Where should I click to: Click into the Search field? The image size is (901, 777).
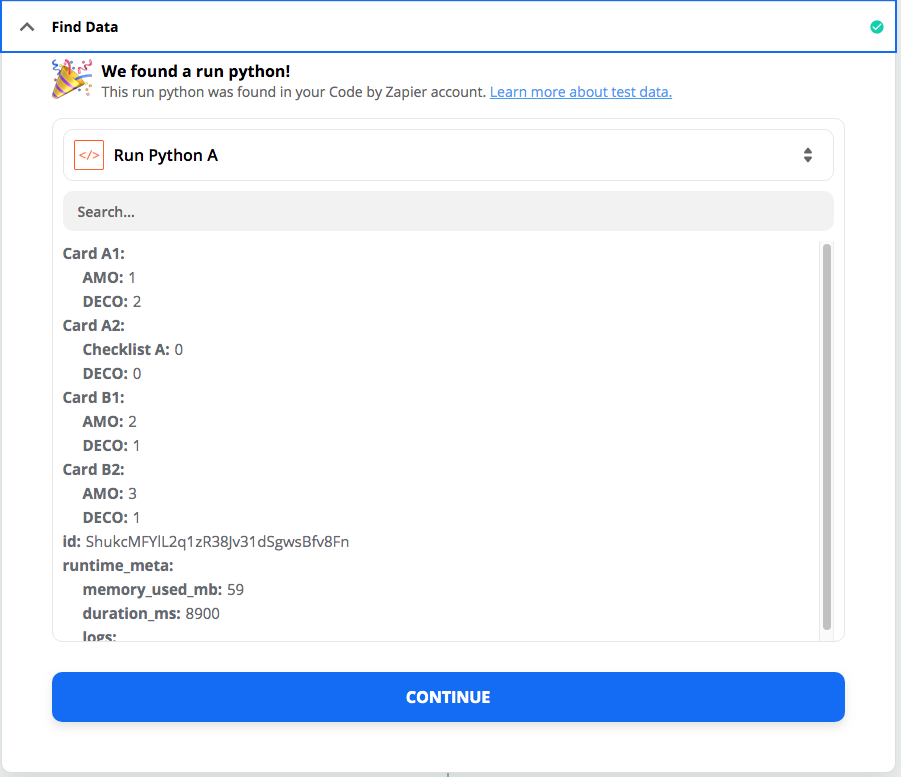[x=448, y=211]
